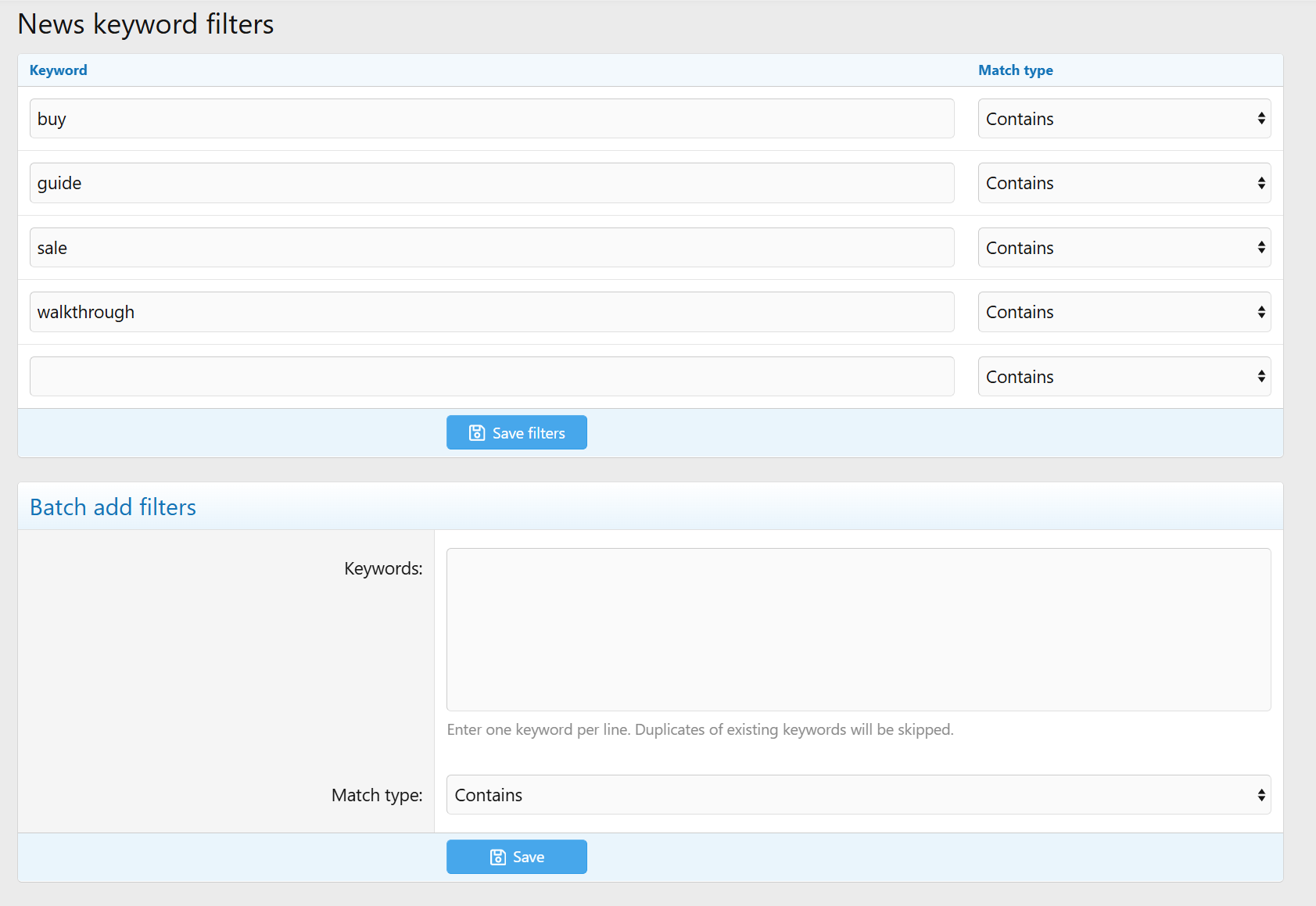
Task: Open the match type dropdown for 'buy'
Action: 1124,119
